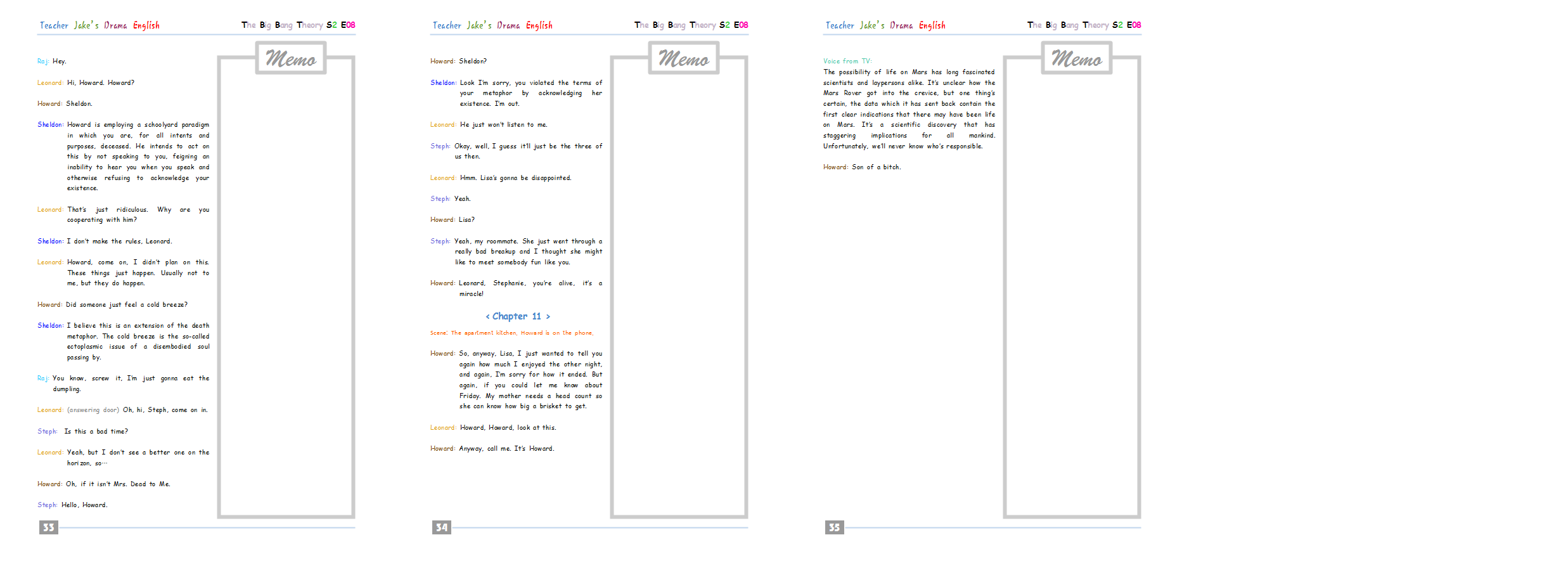Click Sheldon's line 'Look I'm sorry, you violated the terms of'
The height and width of the screenshot is (561, 1568).
[x=516, y=93]
